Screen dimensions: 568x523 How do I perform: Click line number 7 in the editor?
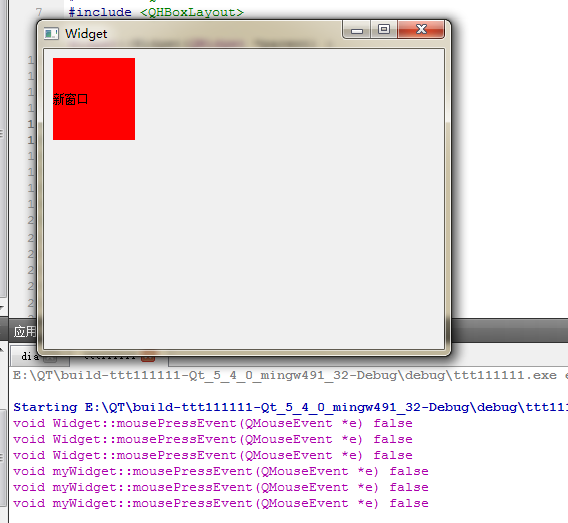39,12
